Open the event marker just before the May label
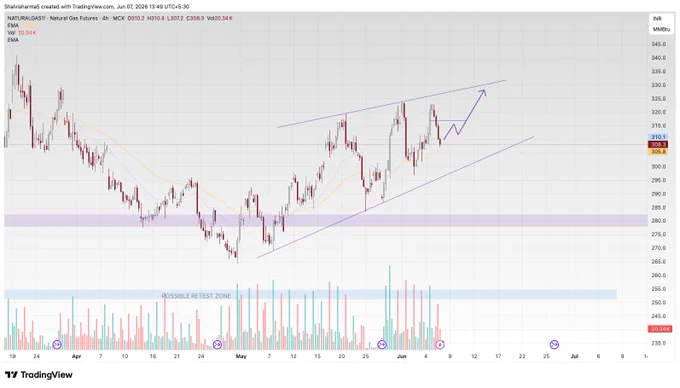The height and width of the screenshot is (388, 680). (217, 345)
